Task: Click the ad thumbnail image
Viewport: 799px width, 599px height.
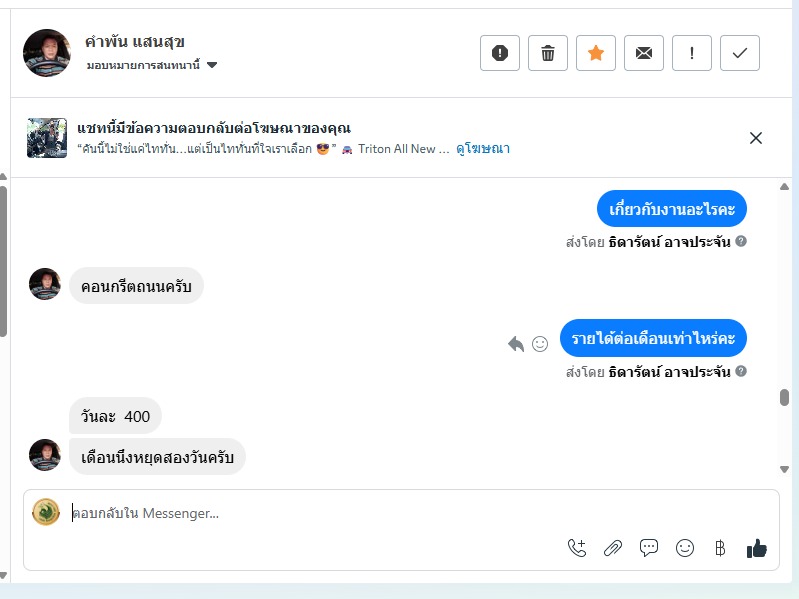Action: point(47,138)
